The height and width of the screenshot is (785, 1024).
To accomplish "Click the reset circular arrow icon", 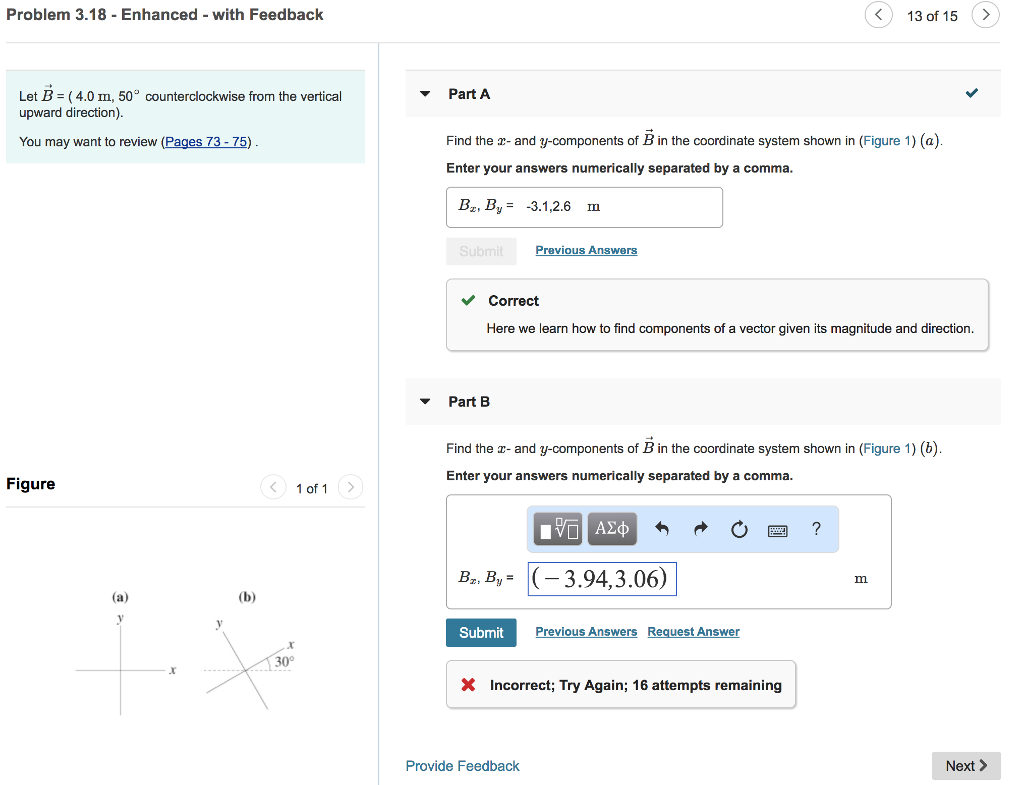I will tap(739, 530).
